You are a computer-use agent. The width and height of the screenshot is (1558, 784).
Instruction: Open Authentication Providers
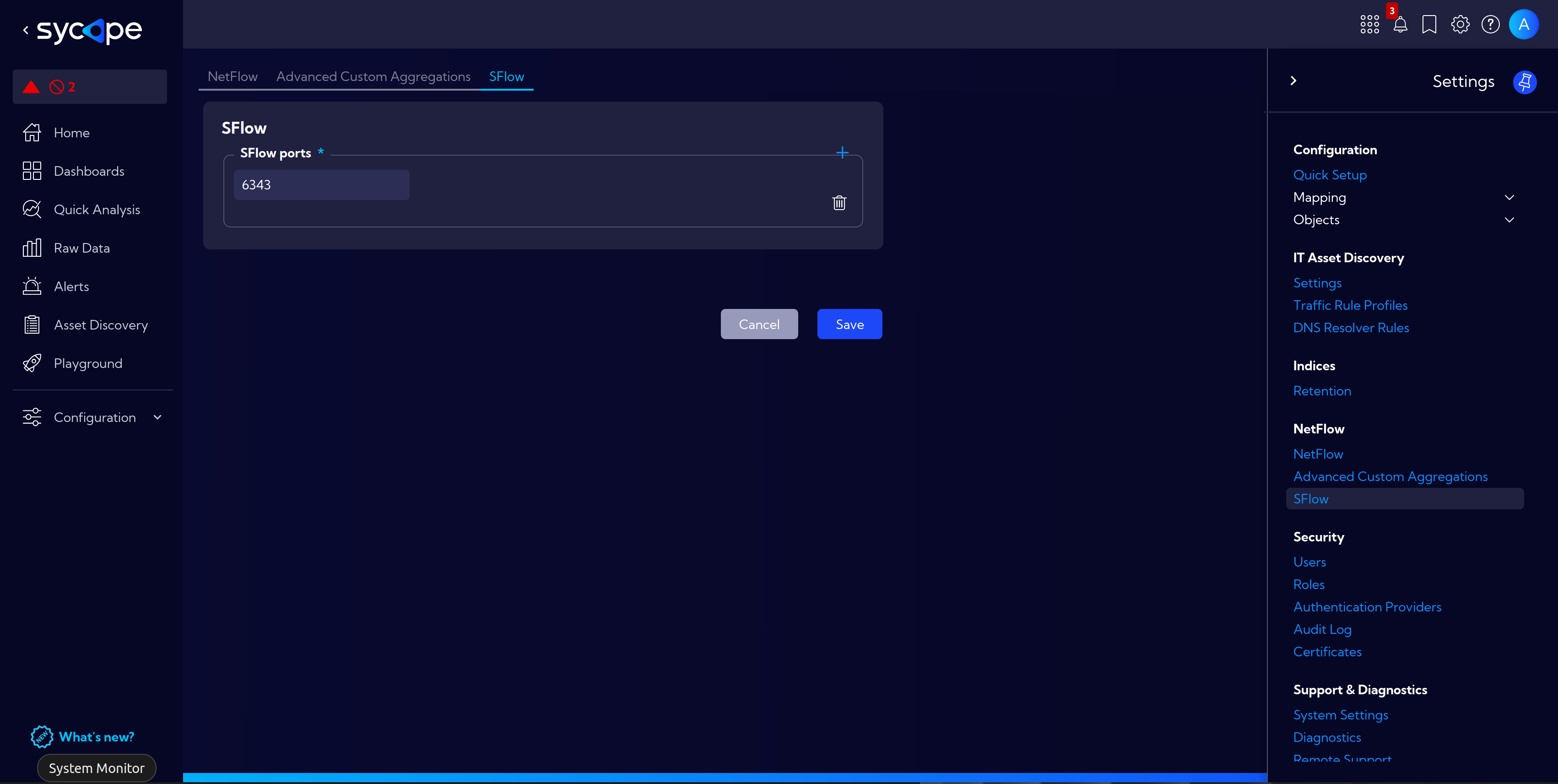[x=1367, y=607]
